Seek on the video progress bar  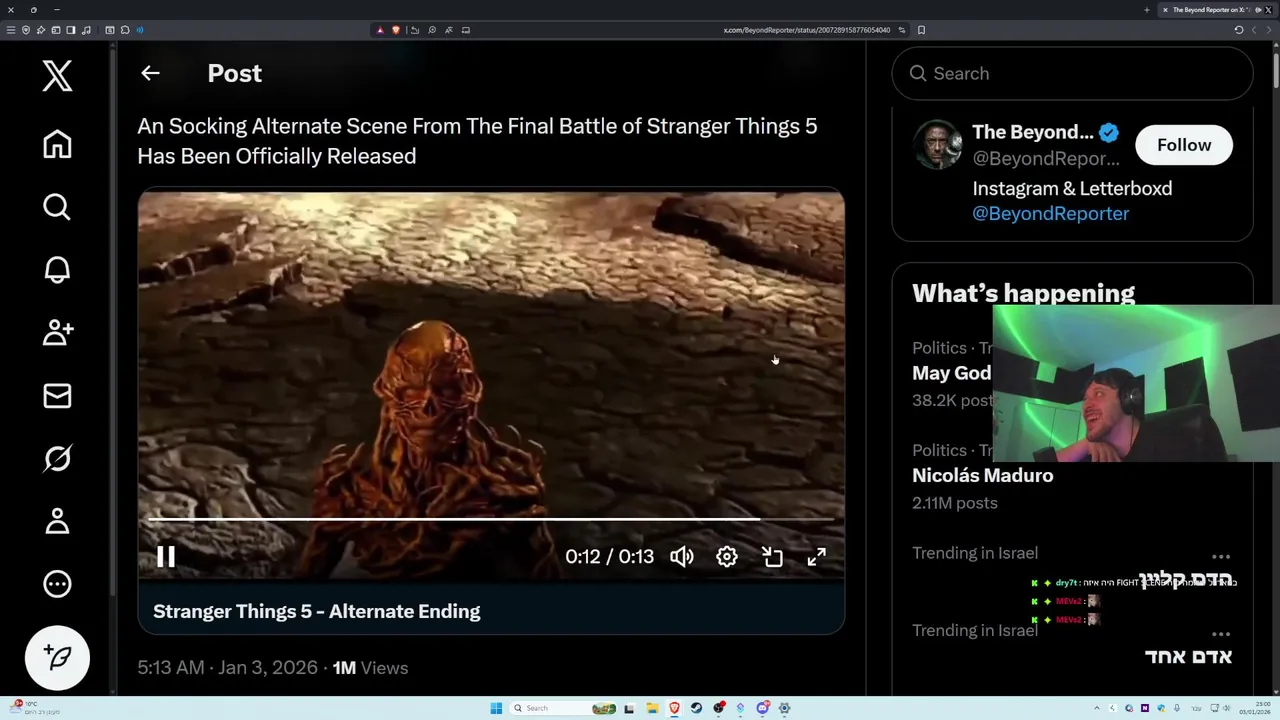tap(490, 519)
